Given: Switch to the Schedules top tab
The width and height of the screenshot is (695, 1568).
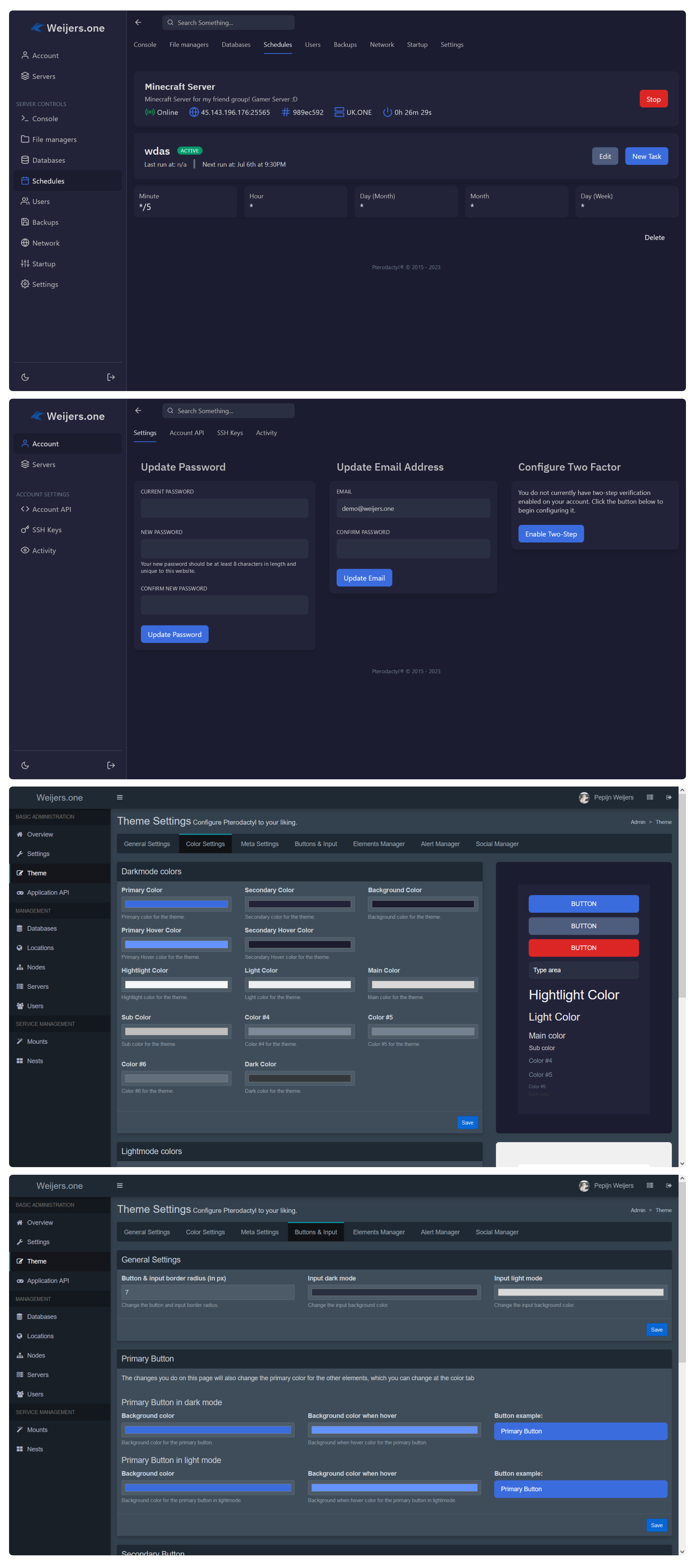Looking at the screenshot, I should [277, 45].
